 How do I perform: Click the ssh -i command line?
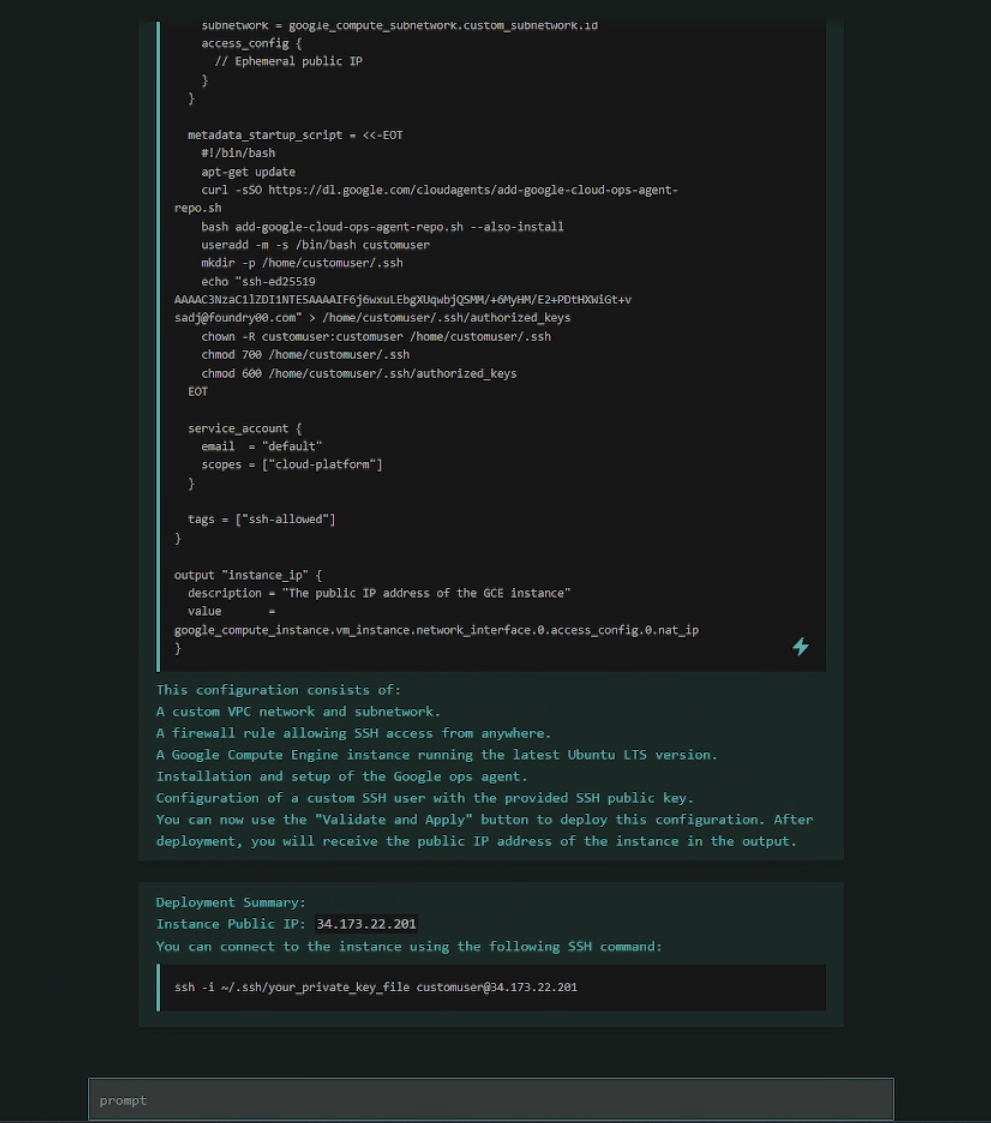375,987
